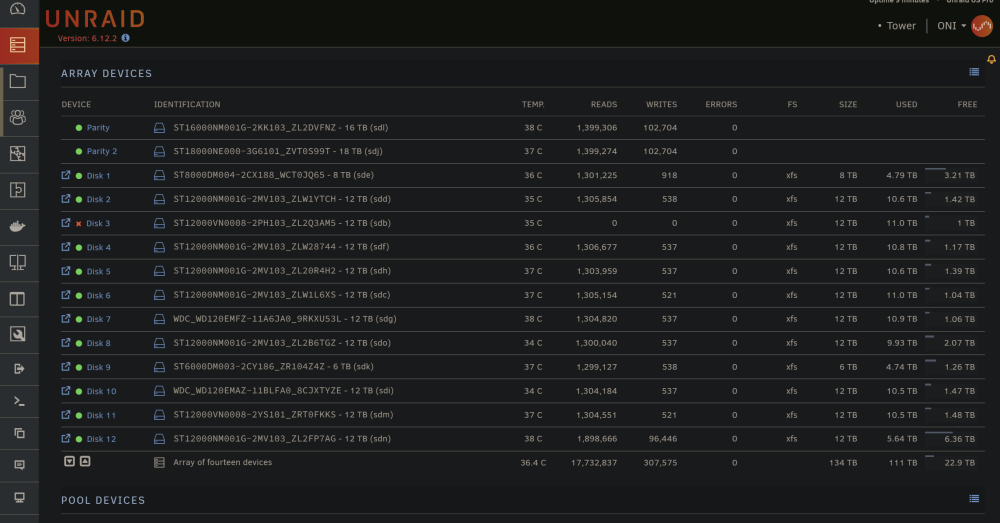Open the Dashboard gauge icon in sidebar

click(x=18, y=9)
